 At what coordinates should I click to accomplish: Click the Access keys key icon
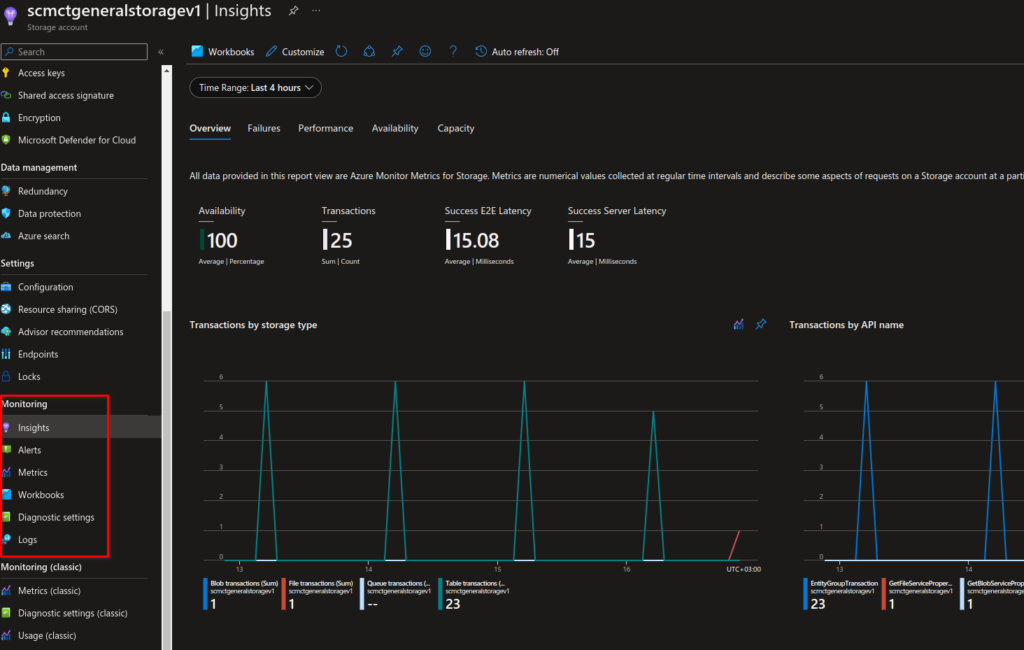(6, 73)
